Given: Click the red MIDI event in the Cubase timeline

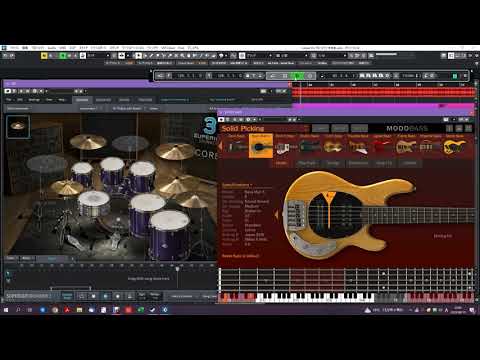Looking at the screenshot, I should 383,92.
